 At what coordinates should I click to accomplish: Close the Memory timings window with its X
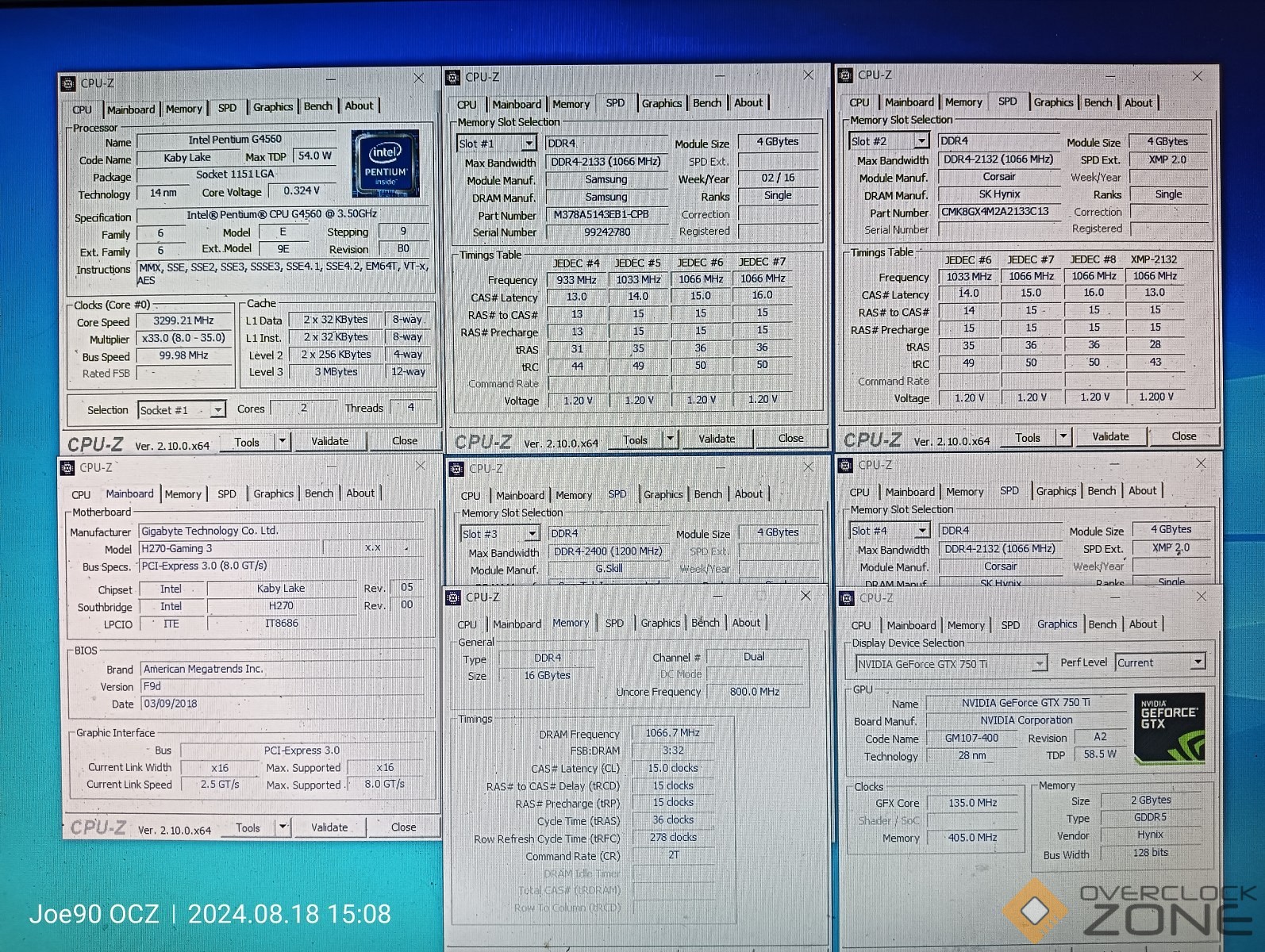tap(806, 596)
